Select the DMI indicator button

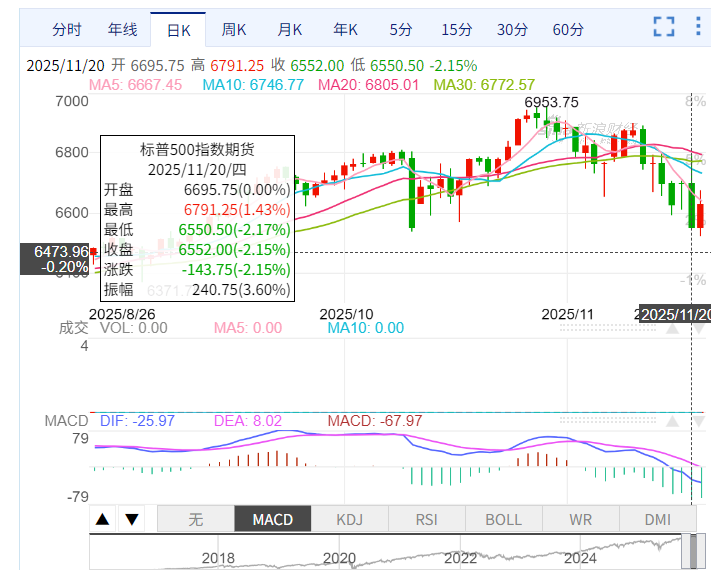pos(657,519)
